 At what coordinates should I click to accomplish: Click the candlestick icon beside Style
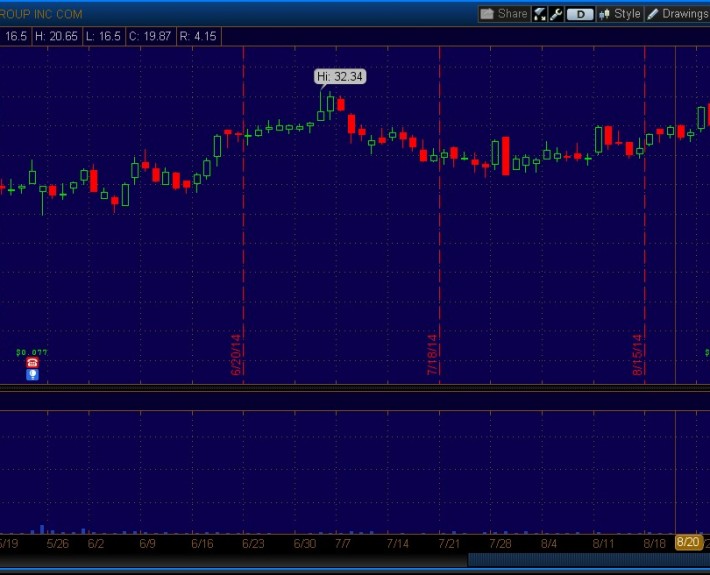point(604,14)
